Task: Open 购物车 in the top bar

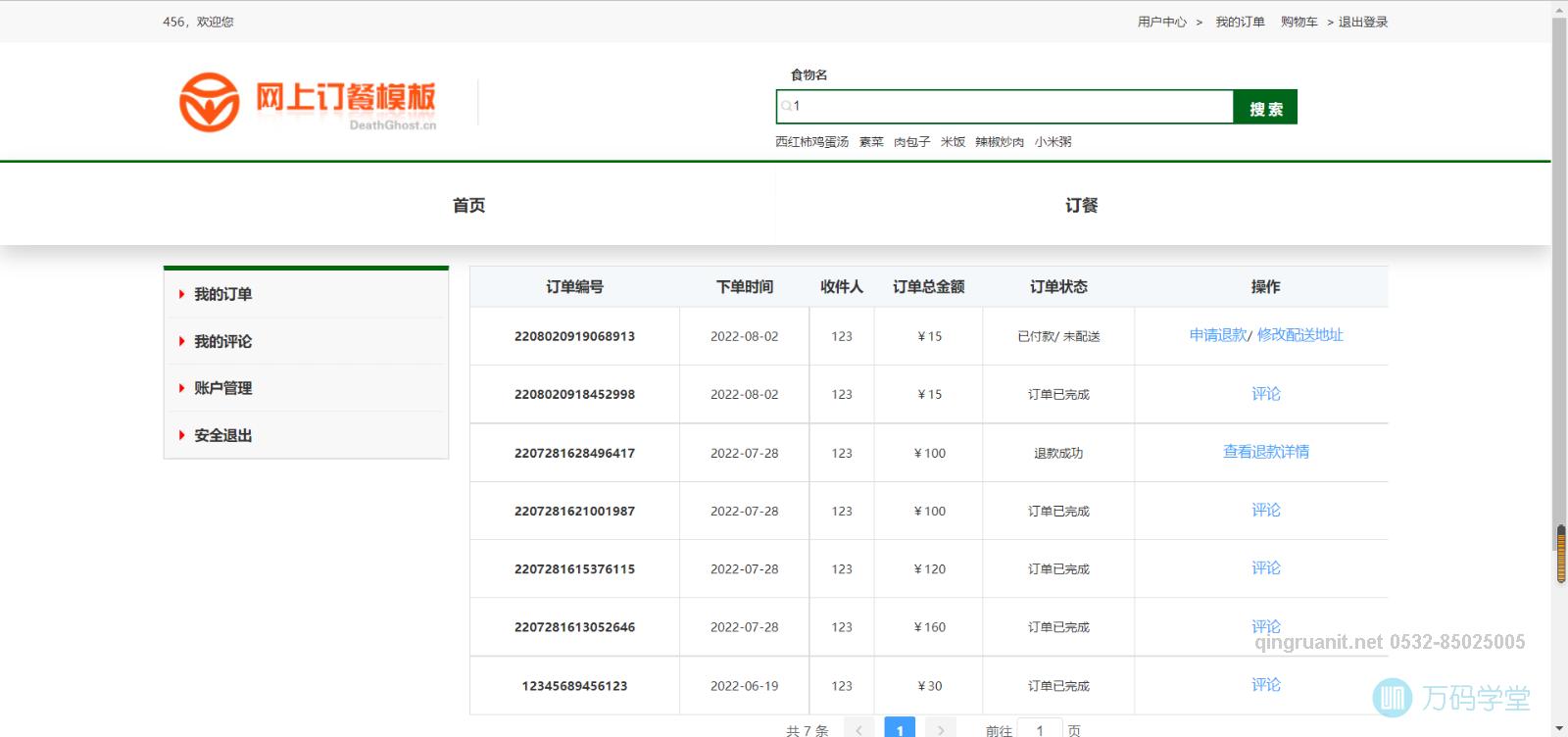Action: coord(1298,22)
